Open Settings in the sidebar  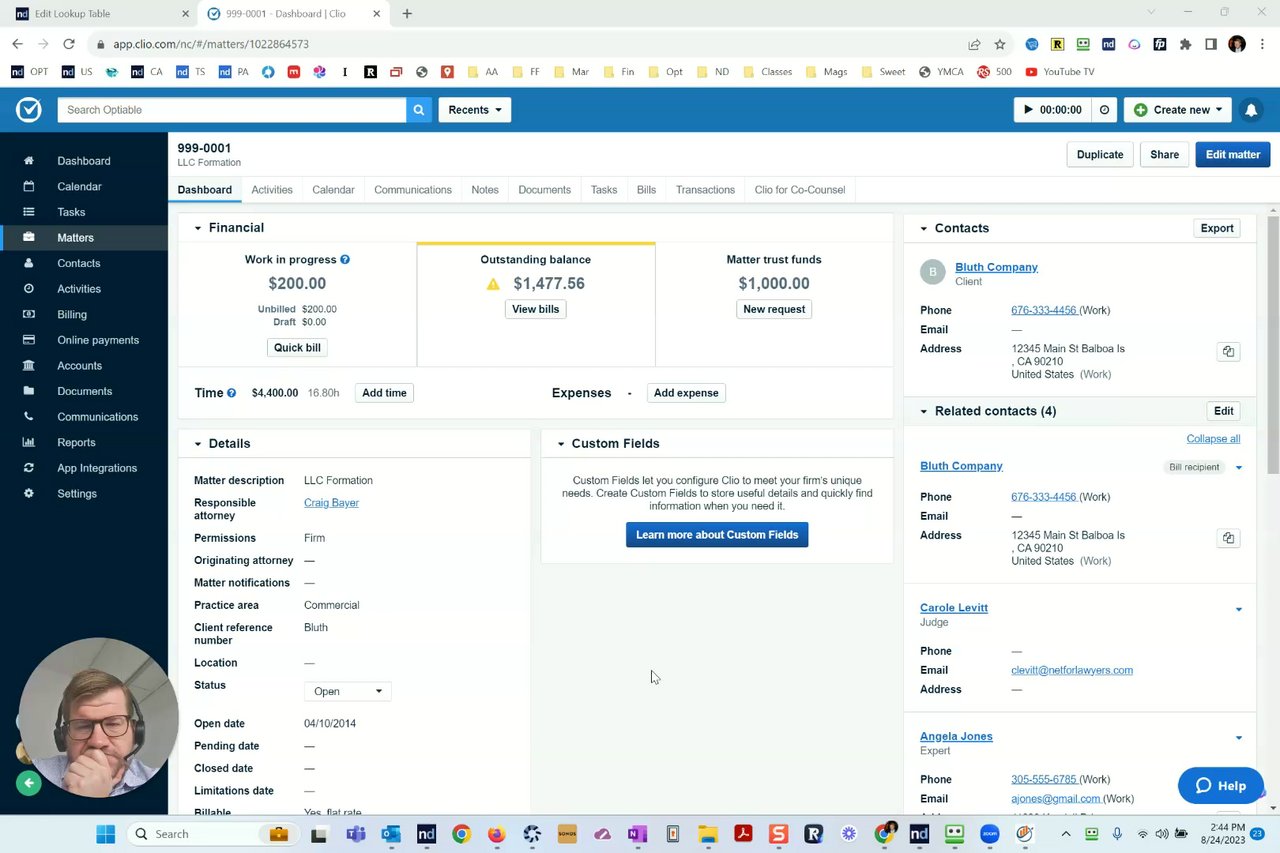[84, 494]
